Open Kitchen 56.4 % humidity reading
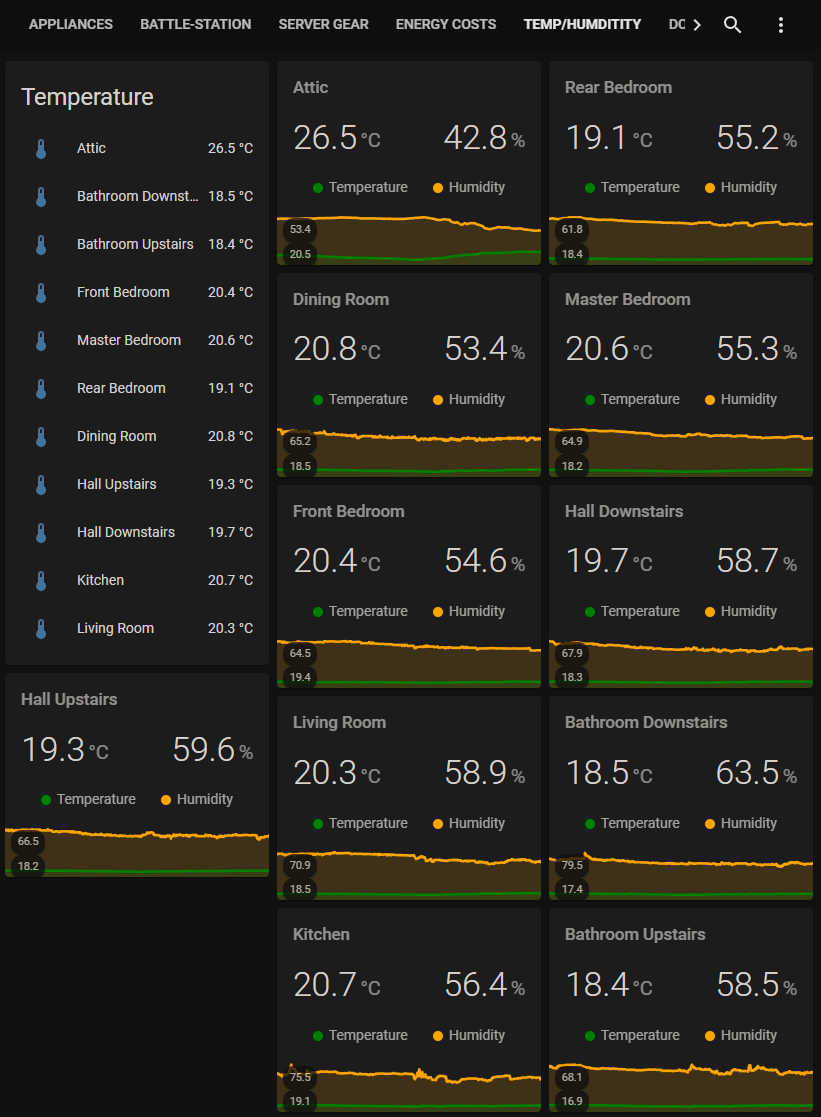Image resolution: width=821 pixels, height=1117 pixels. (485, 985)
